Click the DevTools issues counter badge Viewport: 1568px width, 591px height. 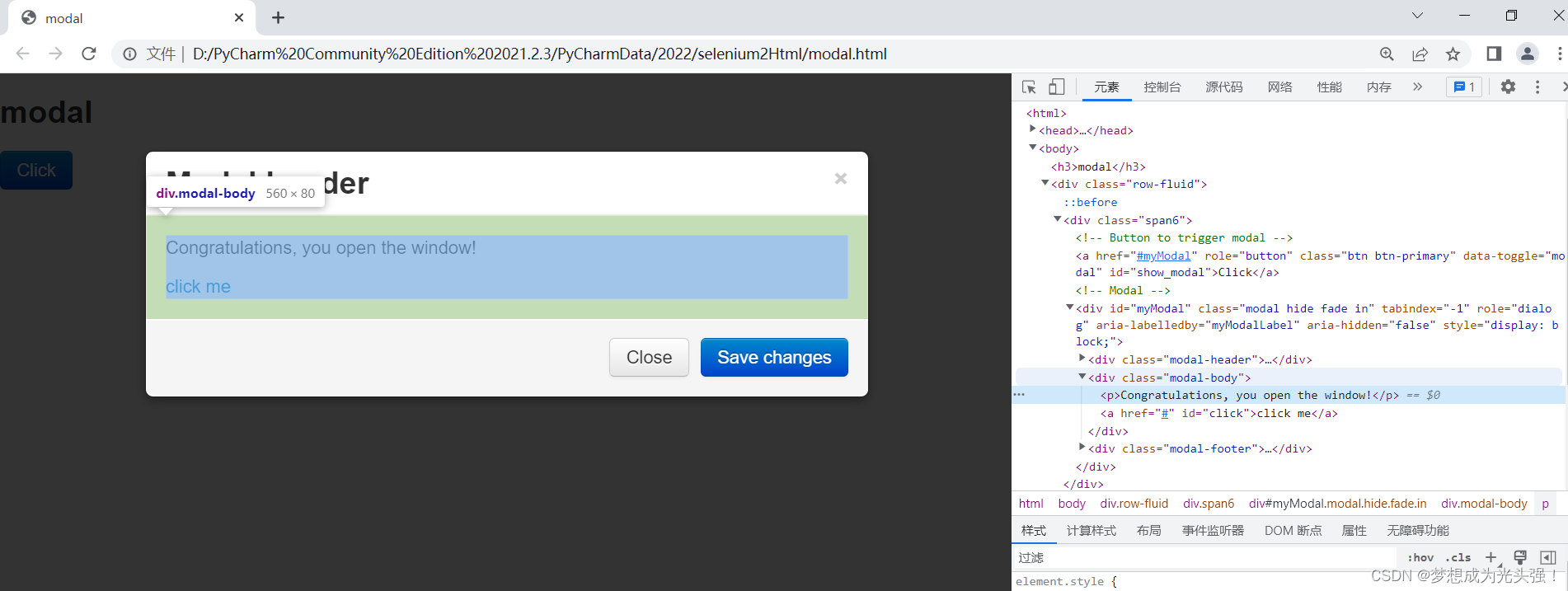point(1464,87)
